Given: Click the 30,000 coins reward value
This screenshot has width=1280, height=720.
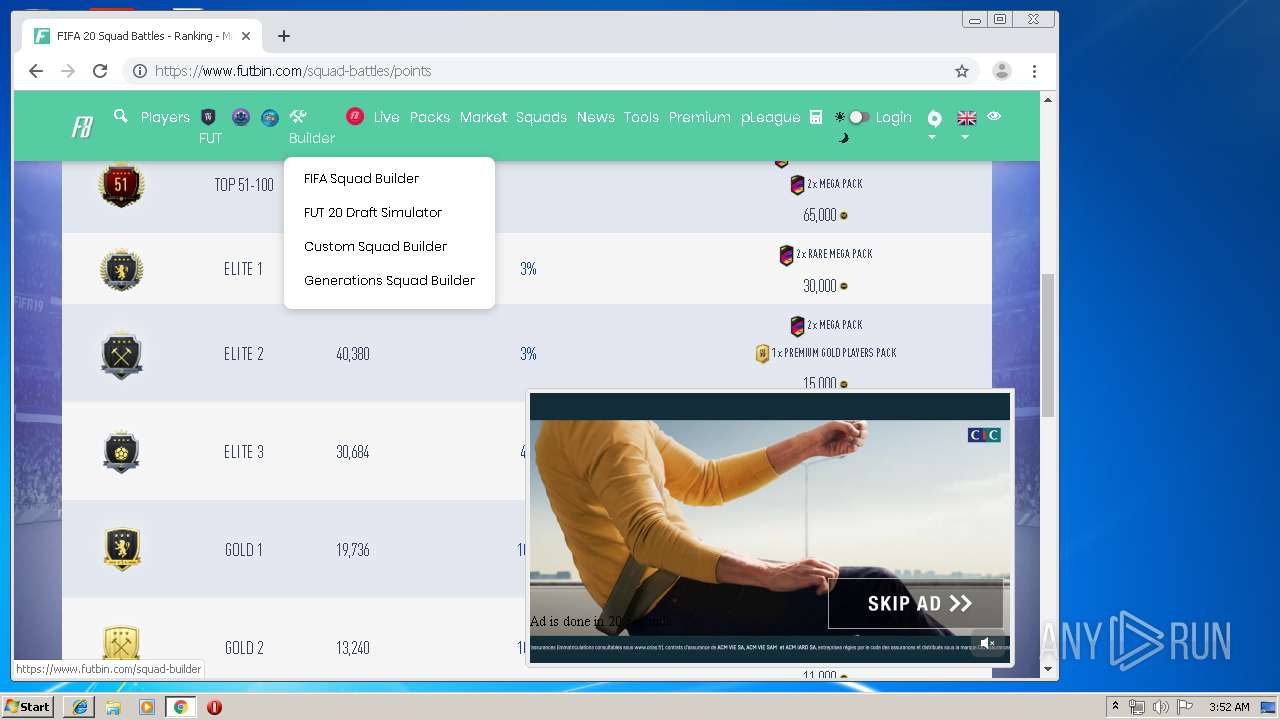Looking at the screenshot, I should click(819, 286).
